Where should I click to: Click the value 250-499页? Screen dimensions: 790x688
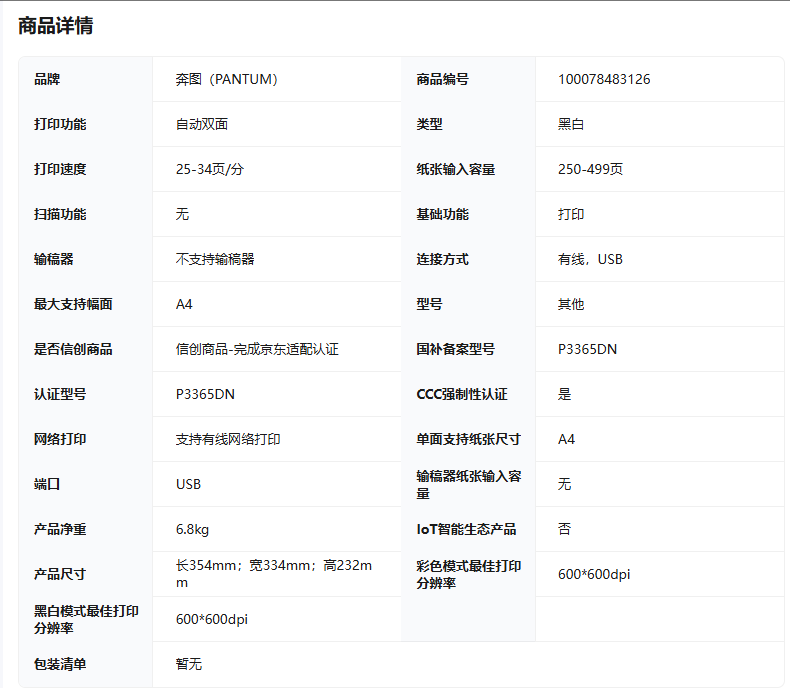pyautogui.click(x=590, y=169)
